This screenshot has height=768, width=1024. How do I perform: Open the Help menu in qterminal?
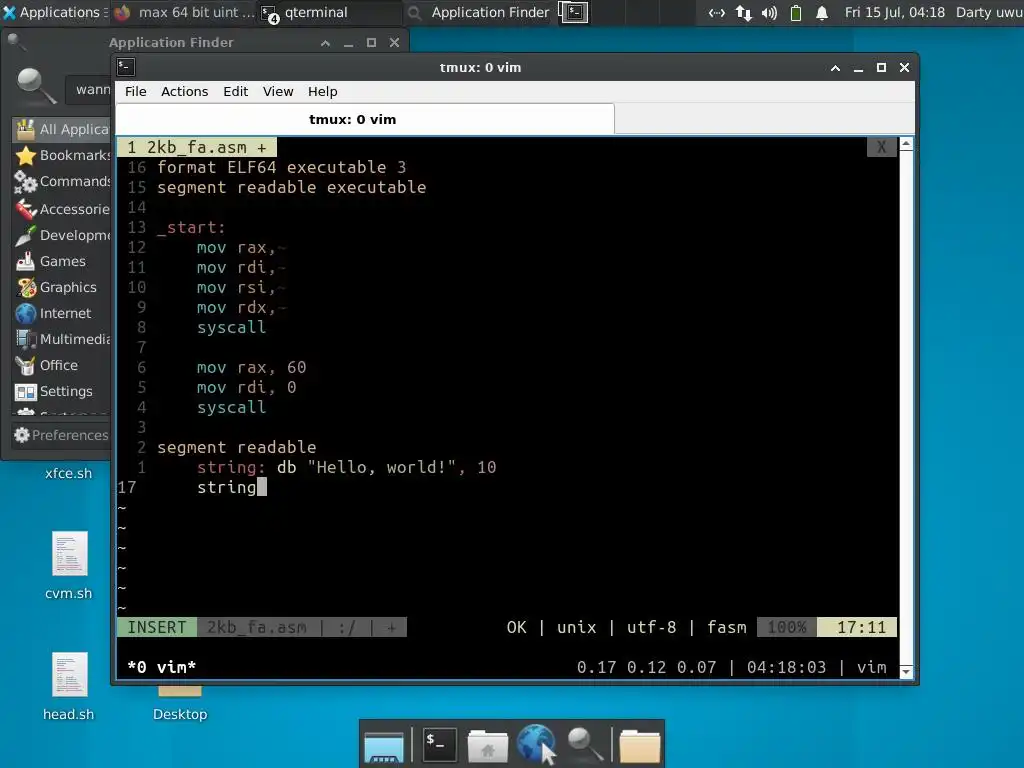[x=323, y=91]
